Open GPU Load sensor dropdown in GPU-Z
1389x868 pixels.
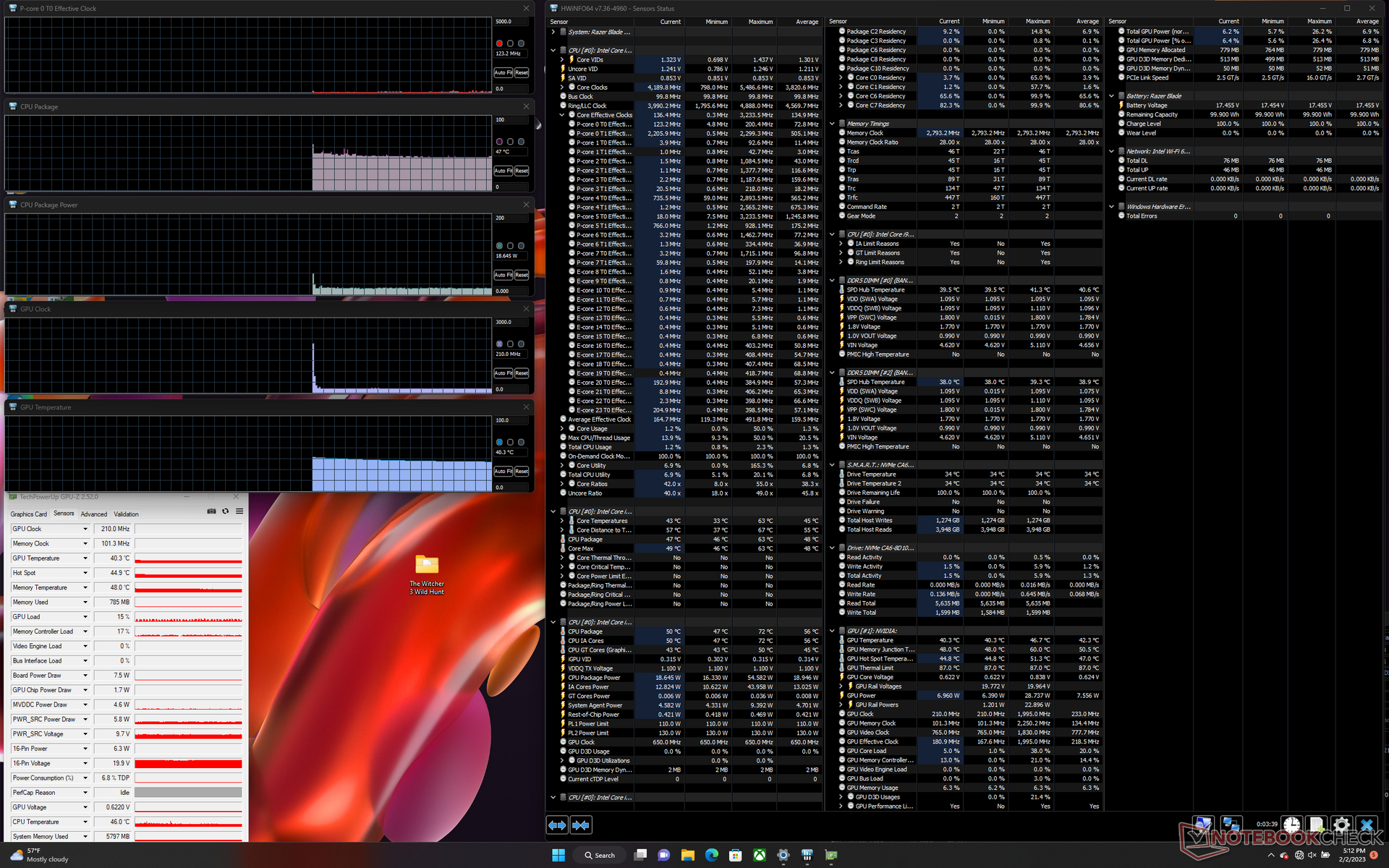tap(85, 617)
